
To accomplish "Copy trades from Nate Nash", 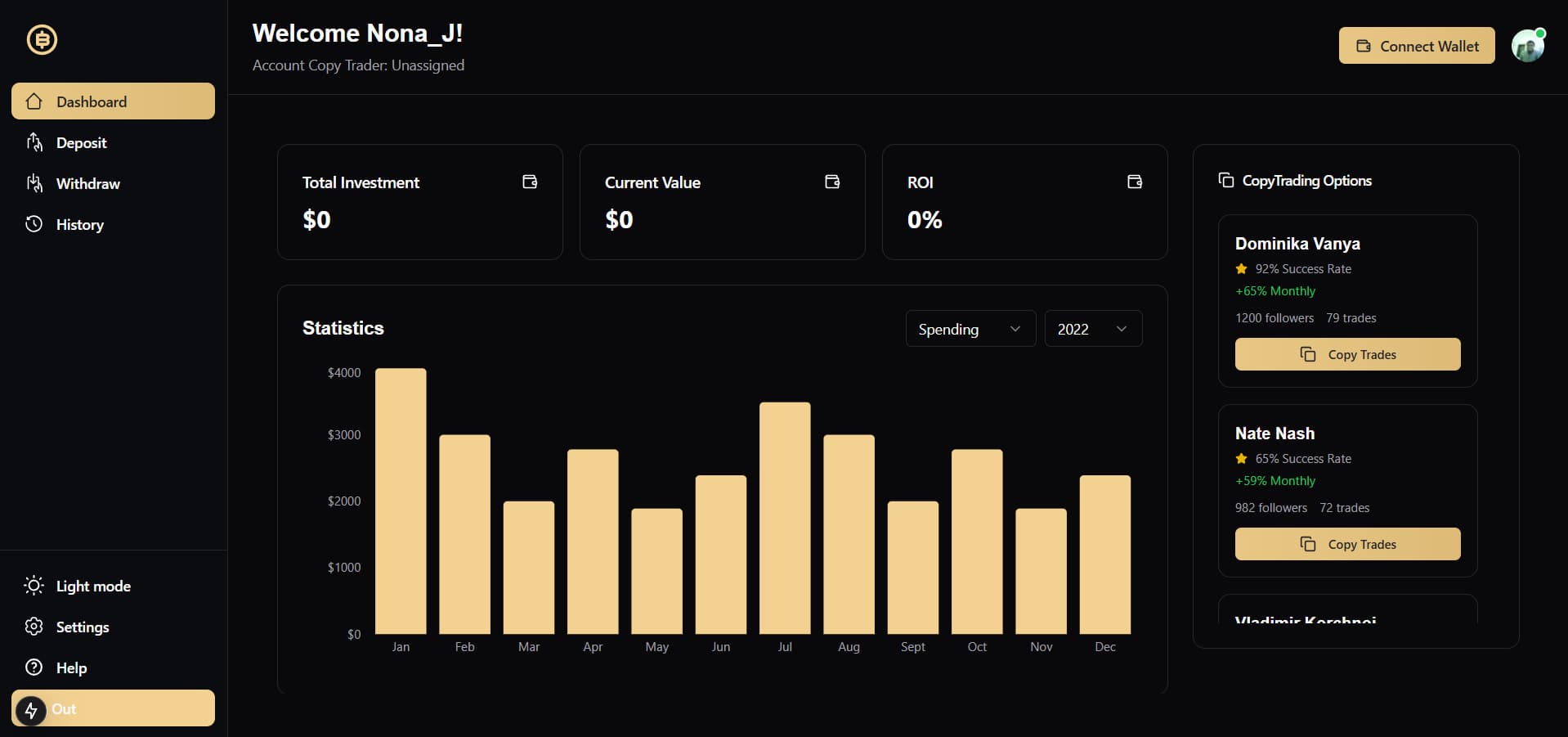I will pyautogui.click(x=1347, y=544).
